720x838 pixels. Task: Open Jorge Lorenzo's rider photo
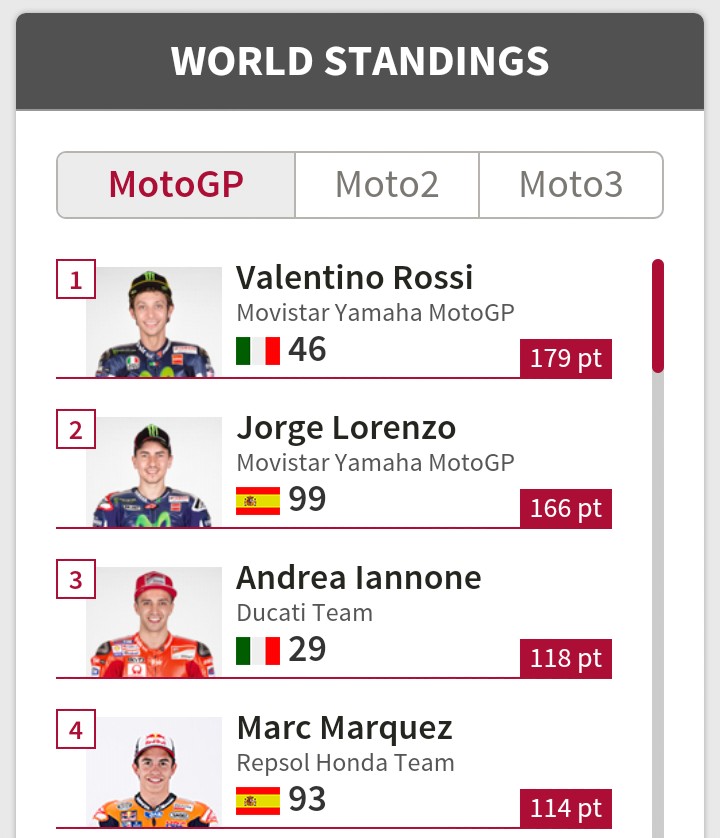[x=154, y=472]
